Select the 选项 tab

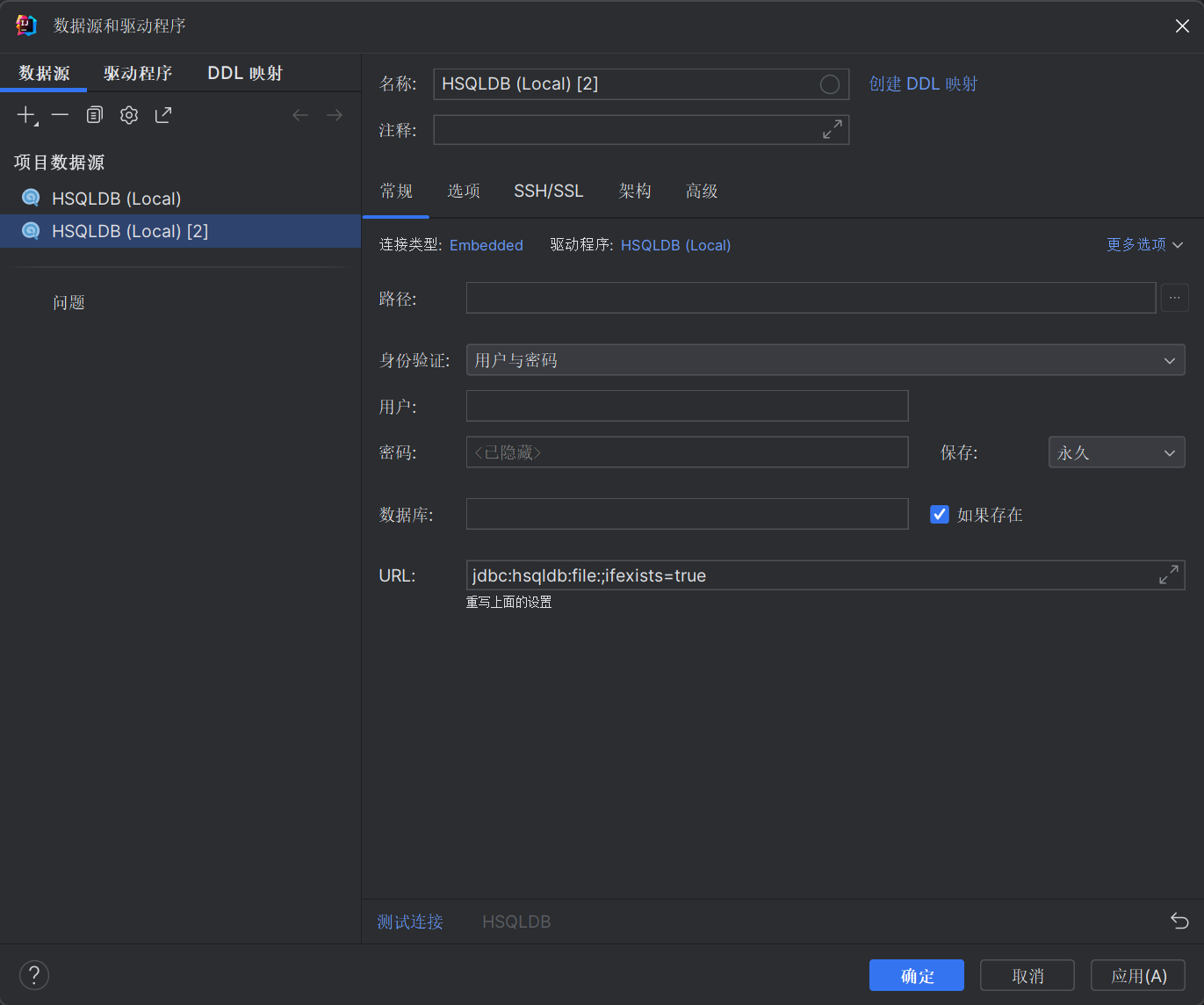pos(464,191)
